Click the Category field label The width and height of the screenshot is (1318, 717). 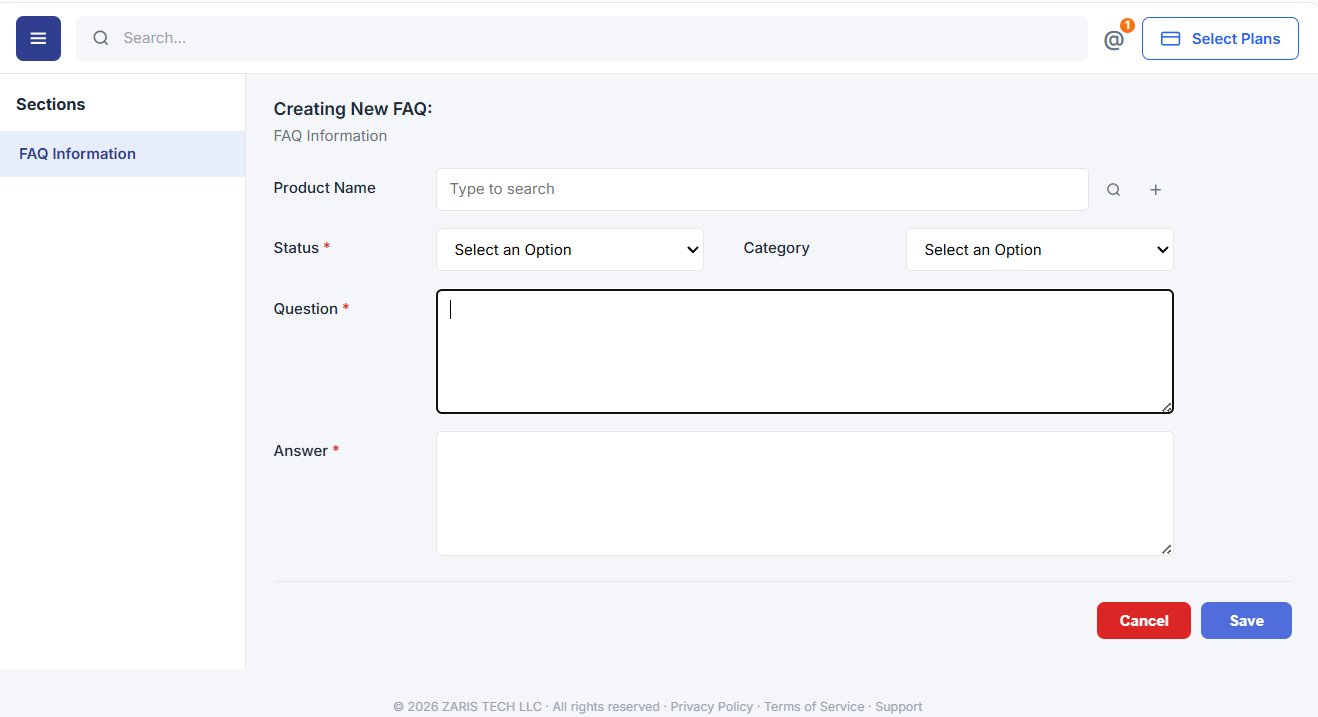777,248
